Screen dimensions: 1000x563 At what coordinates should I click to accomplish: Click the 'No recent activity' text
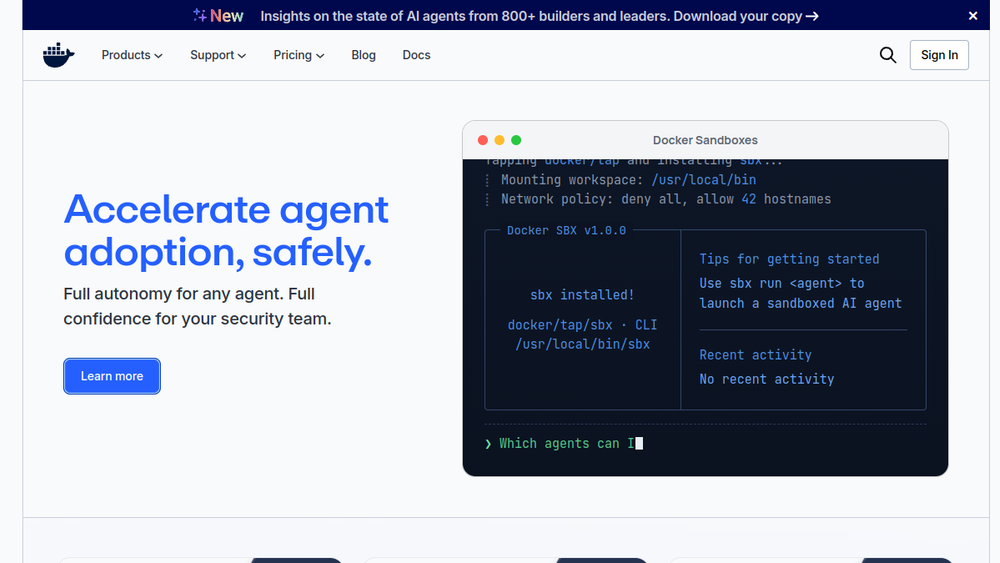coord(767,379)
